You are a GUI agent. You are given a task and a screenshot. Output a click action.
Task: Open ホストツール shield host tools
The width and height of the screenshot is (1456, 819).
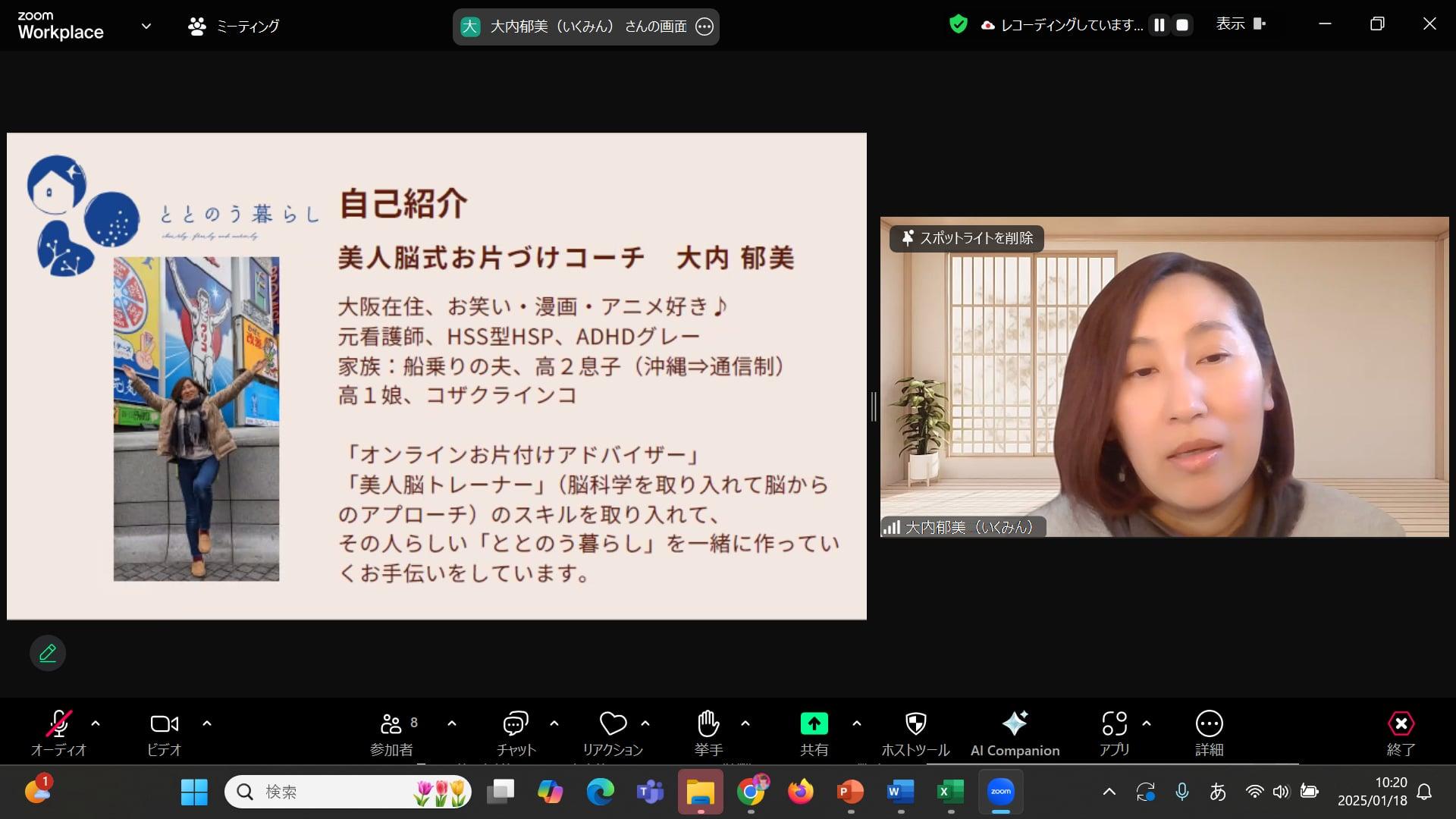click(915, 731)
